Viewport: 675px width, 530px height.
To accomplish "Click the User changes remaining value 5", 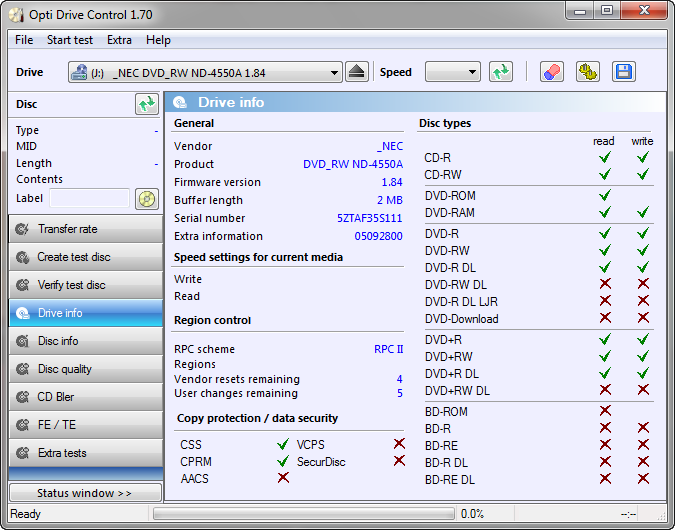I will point(400,394).
